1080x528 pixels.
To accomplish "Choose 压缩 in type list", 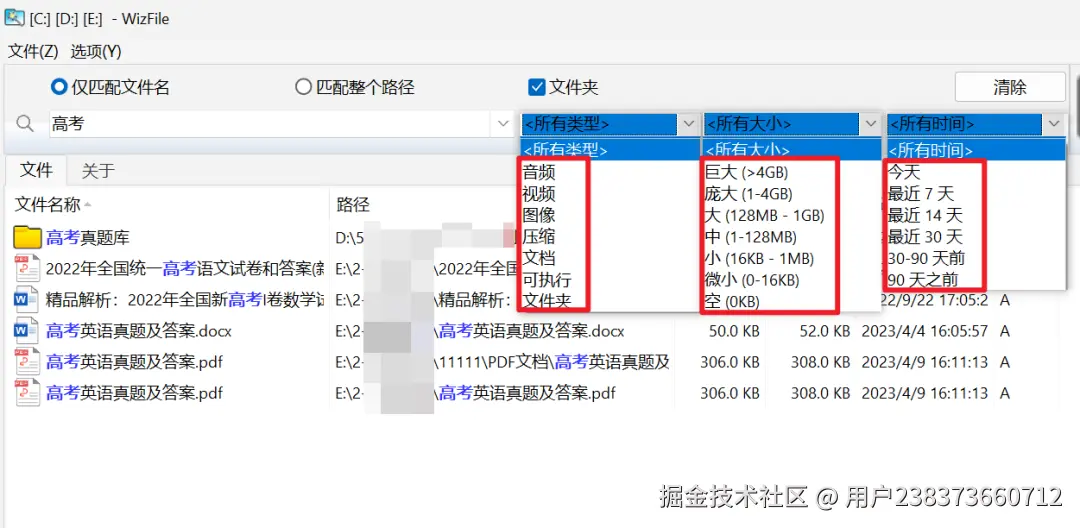I will click(x=539, y=236).
